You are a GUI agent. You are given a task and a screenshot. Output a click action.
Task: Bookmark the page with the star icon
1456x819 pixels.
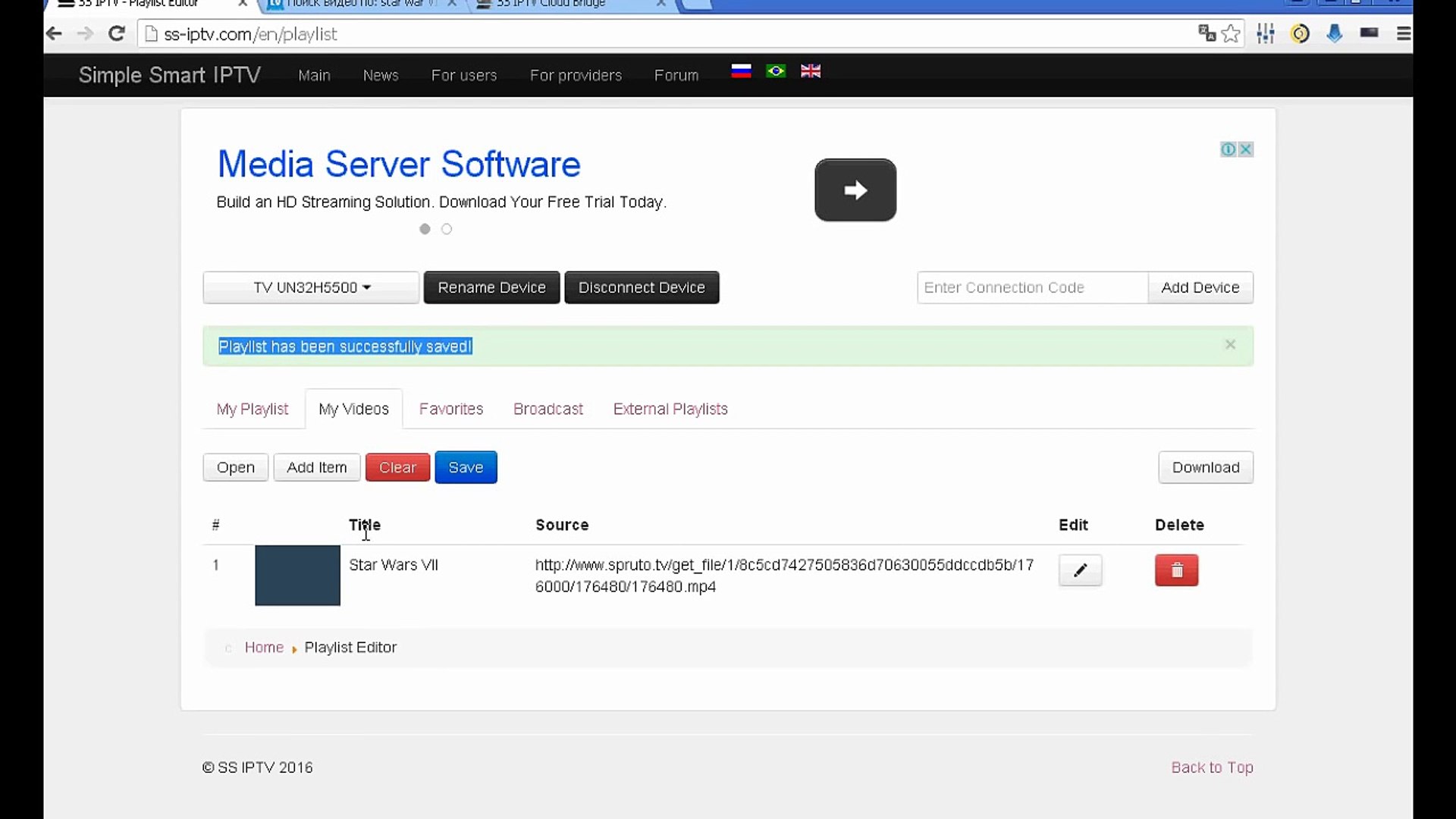tap(1232, 33)
